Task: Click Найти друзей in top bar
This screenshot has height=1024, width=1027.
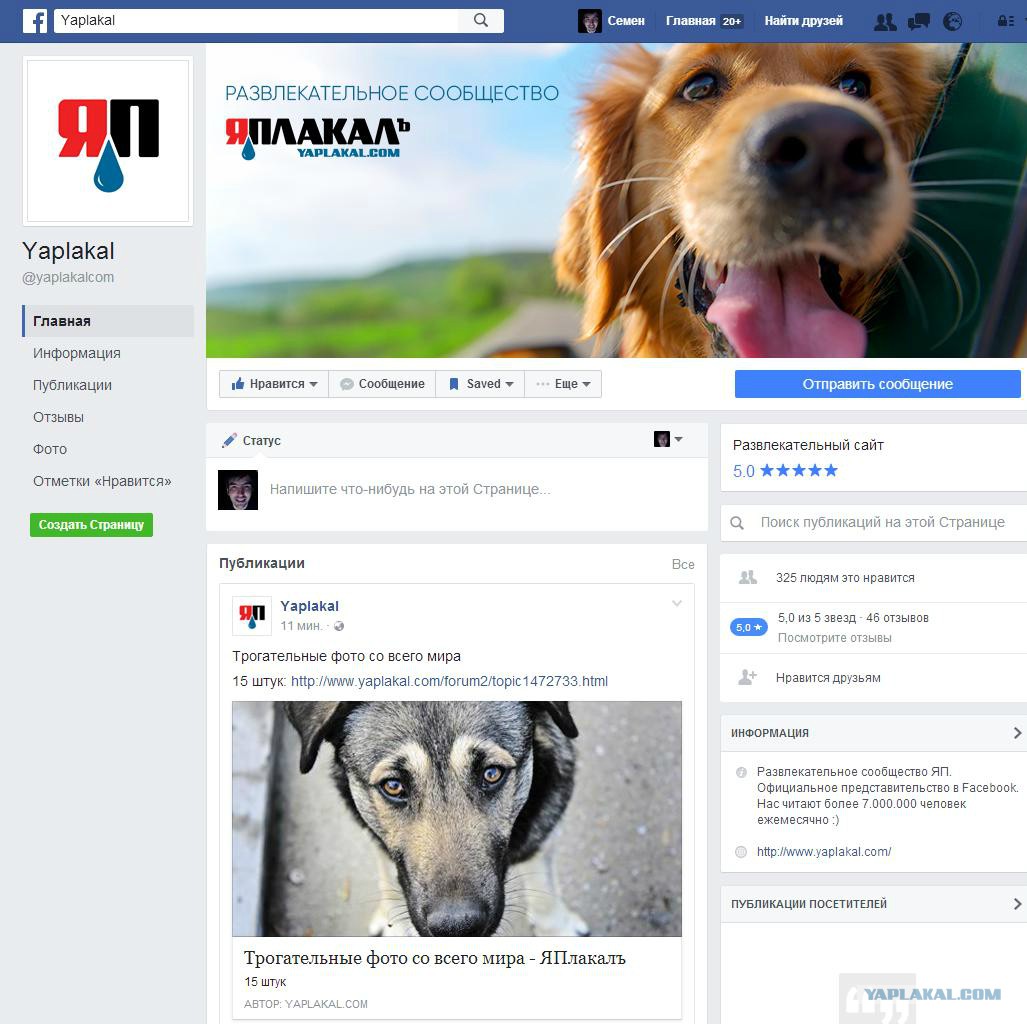Action: pyautogui.click(x=803, y=21)
